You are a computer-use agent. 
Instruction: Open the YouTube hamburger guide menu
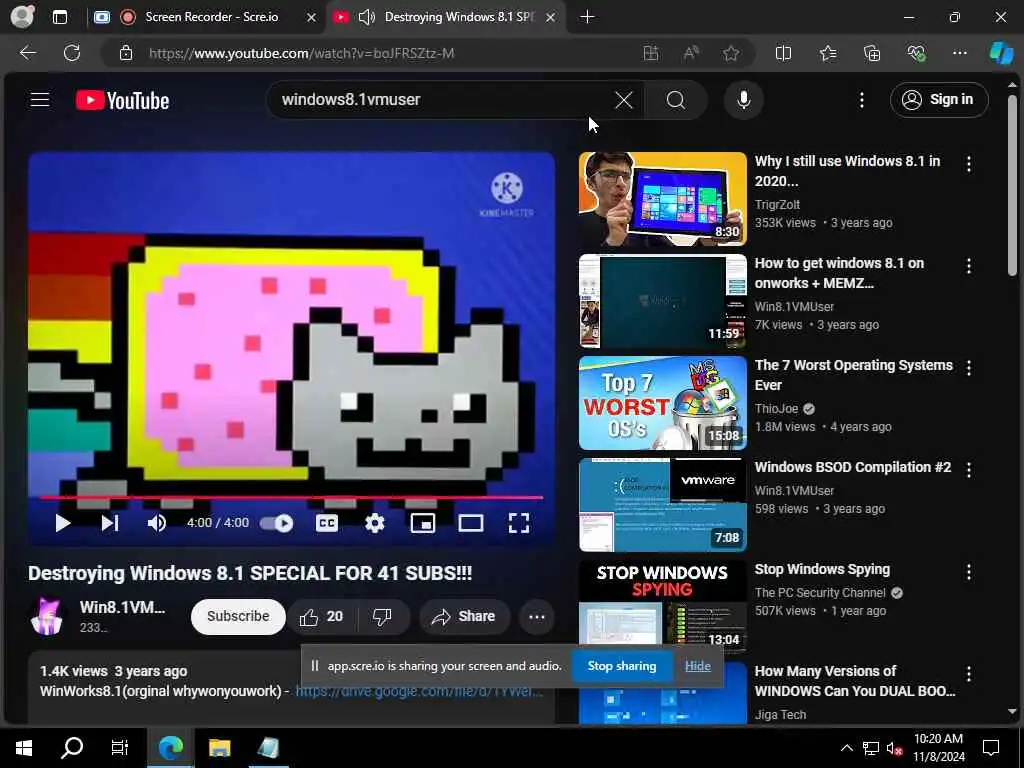(x=40, y=99)
